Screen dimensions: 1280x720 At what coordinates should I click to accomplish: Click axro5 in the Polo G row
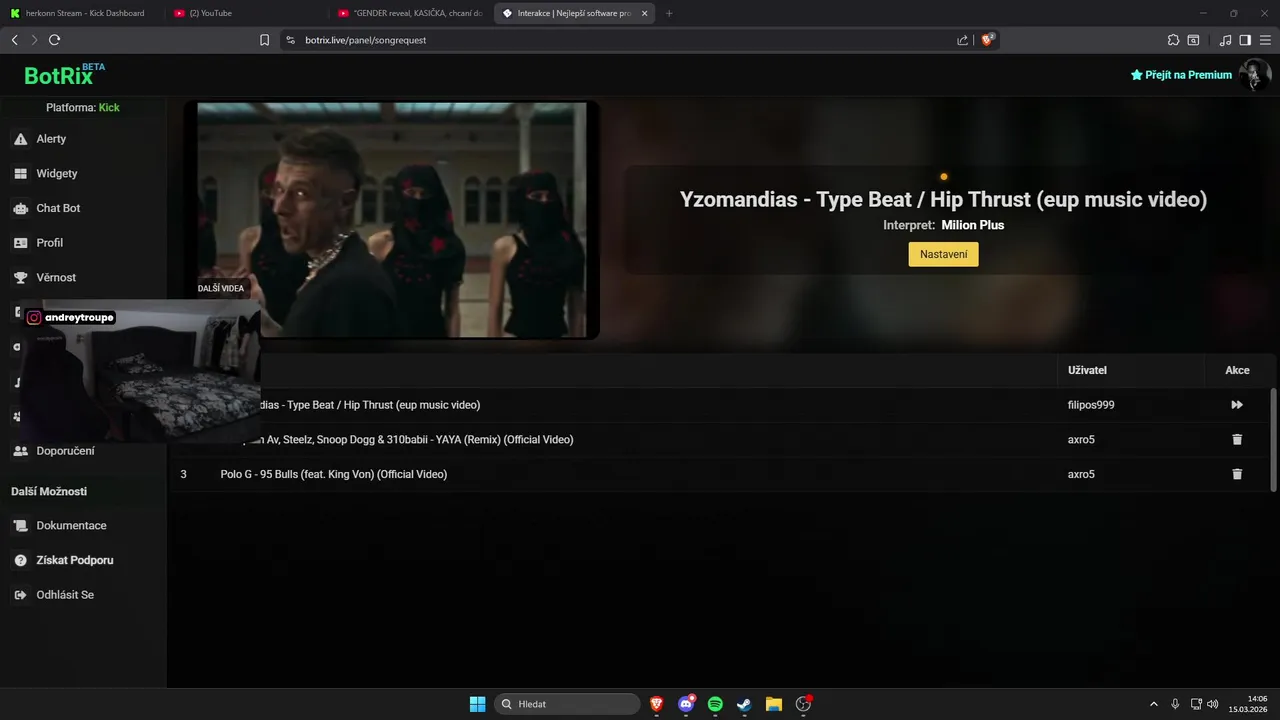(x=1081, y=474)
